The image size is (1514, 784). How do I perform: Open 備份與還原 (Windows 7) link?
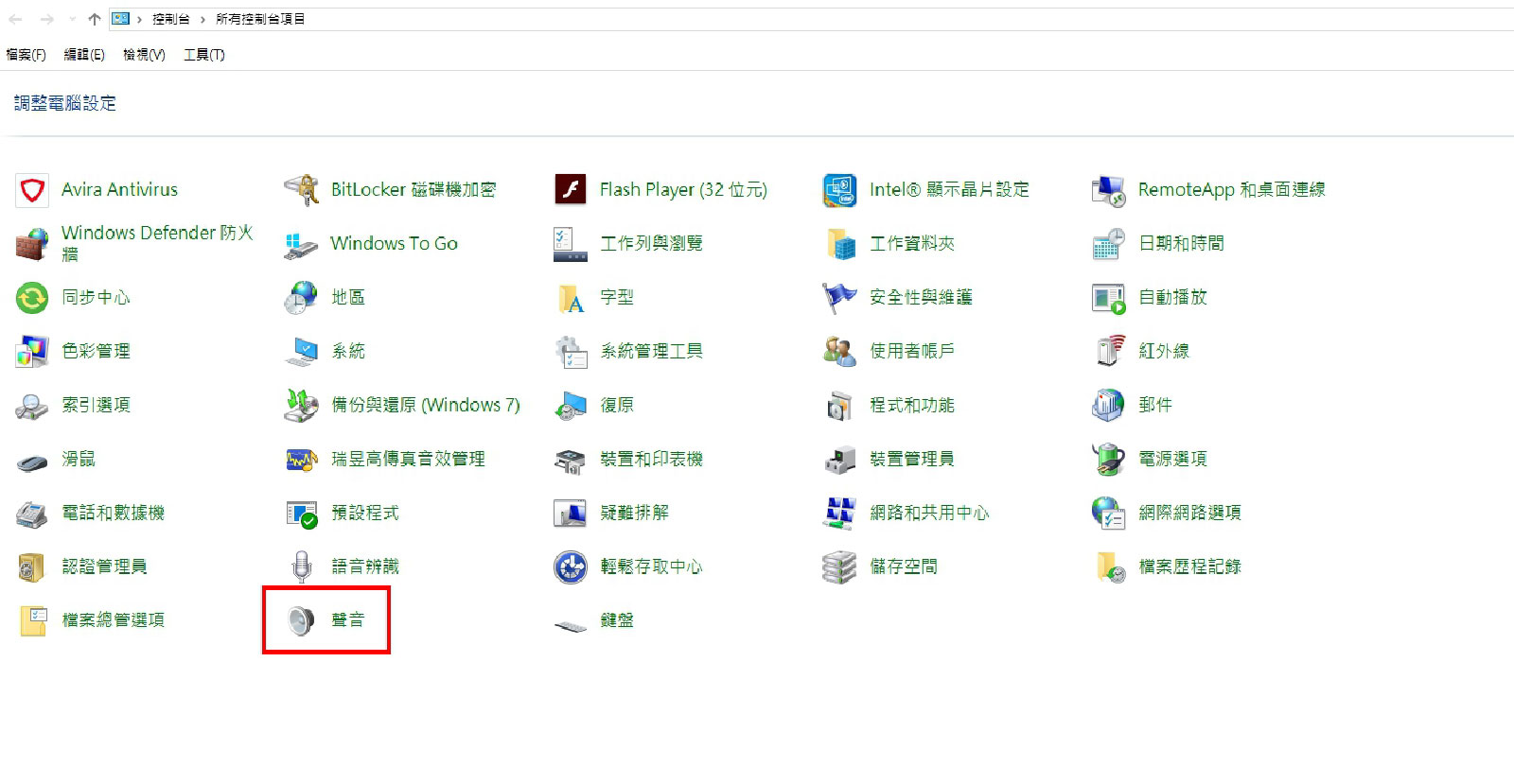click(x=426, y=405)
